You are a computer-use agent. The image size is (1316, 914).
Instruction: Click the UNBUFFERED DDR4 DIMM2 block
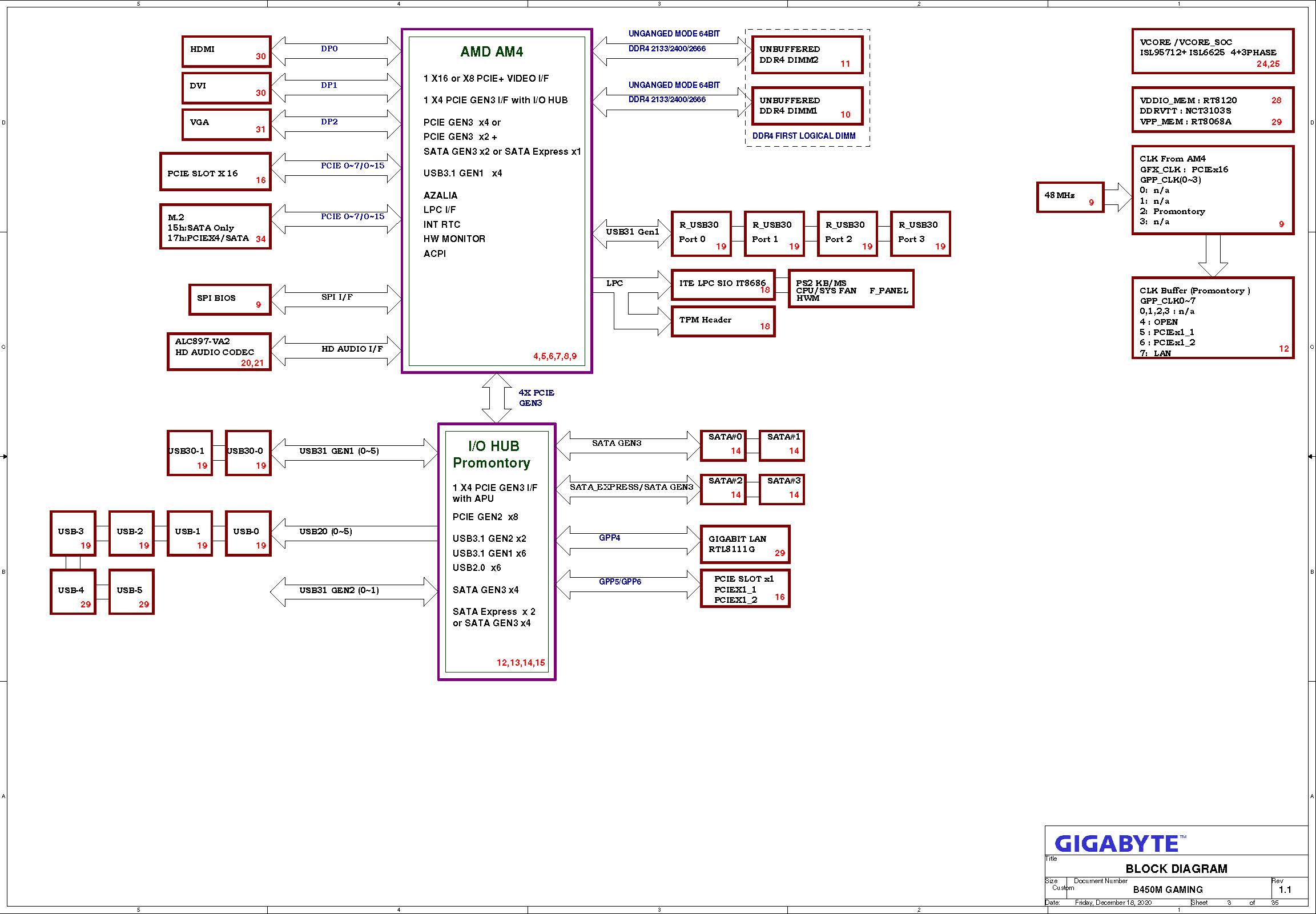click(x=806, y=55)
